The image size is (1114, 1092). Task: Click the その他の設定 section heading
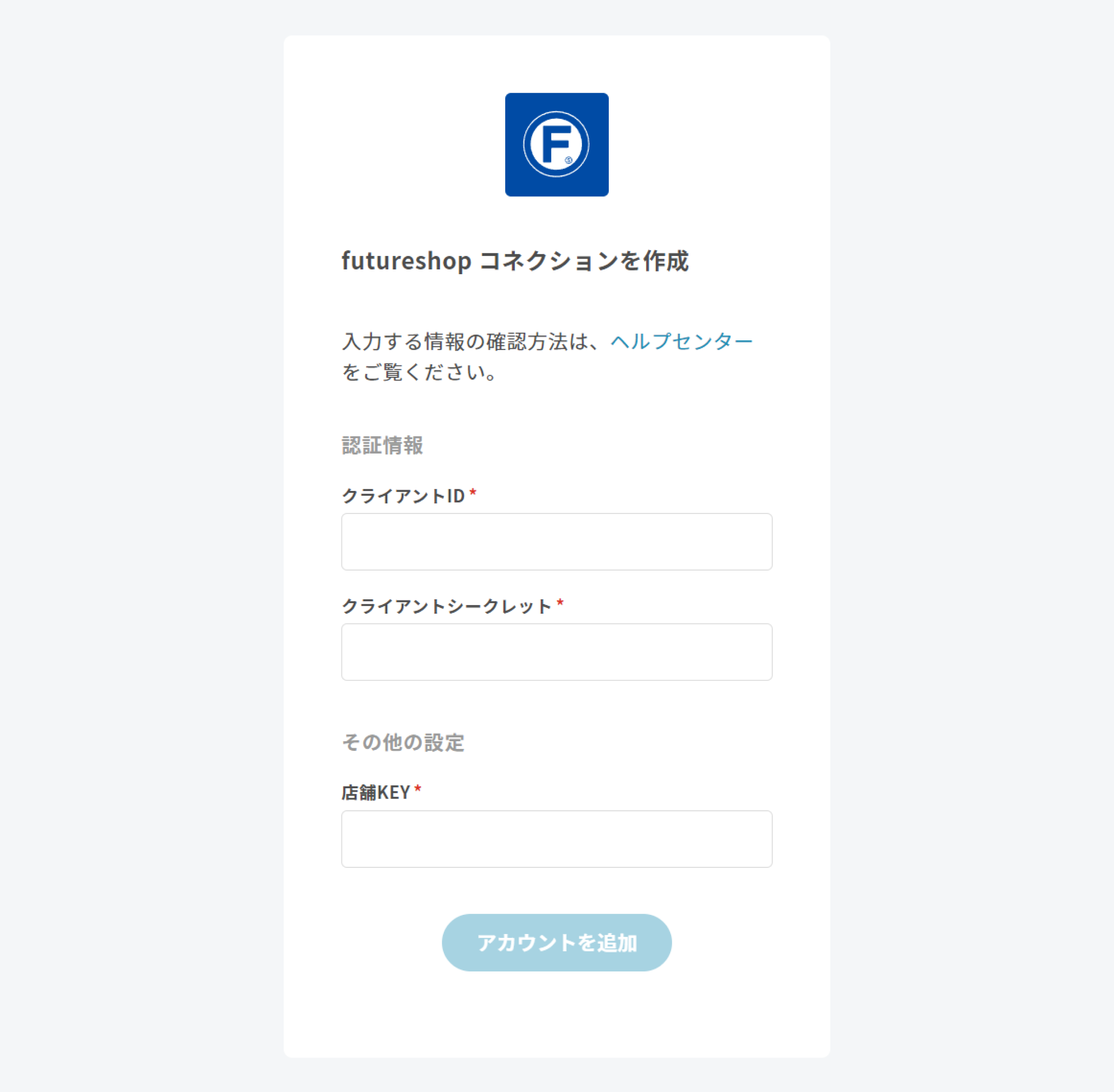click(403, 743)
